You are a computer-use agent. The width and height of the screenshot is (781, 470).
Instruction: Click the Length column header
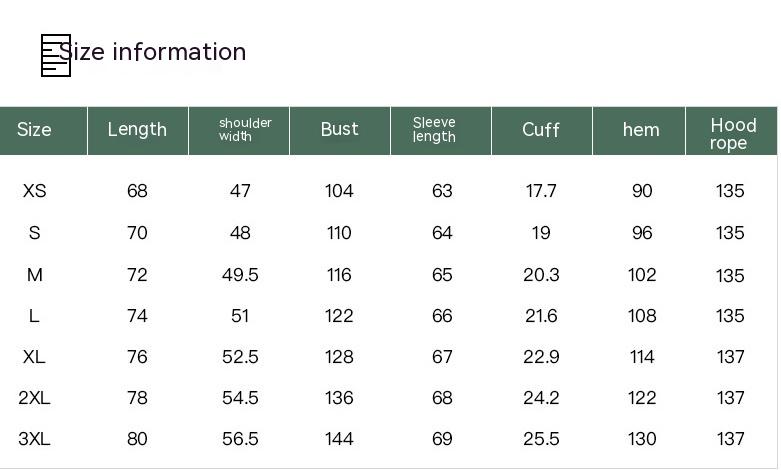point(137,129)
